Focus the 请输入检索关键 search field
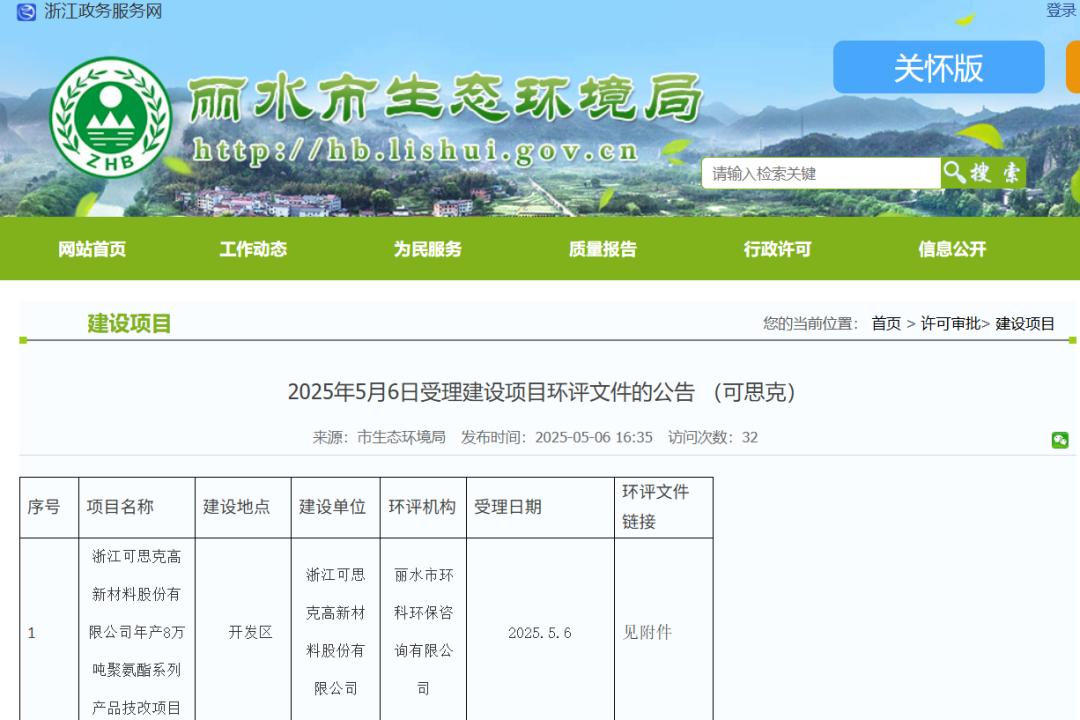This screenshot has height=720, width=1080. point(820,173)
